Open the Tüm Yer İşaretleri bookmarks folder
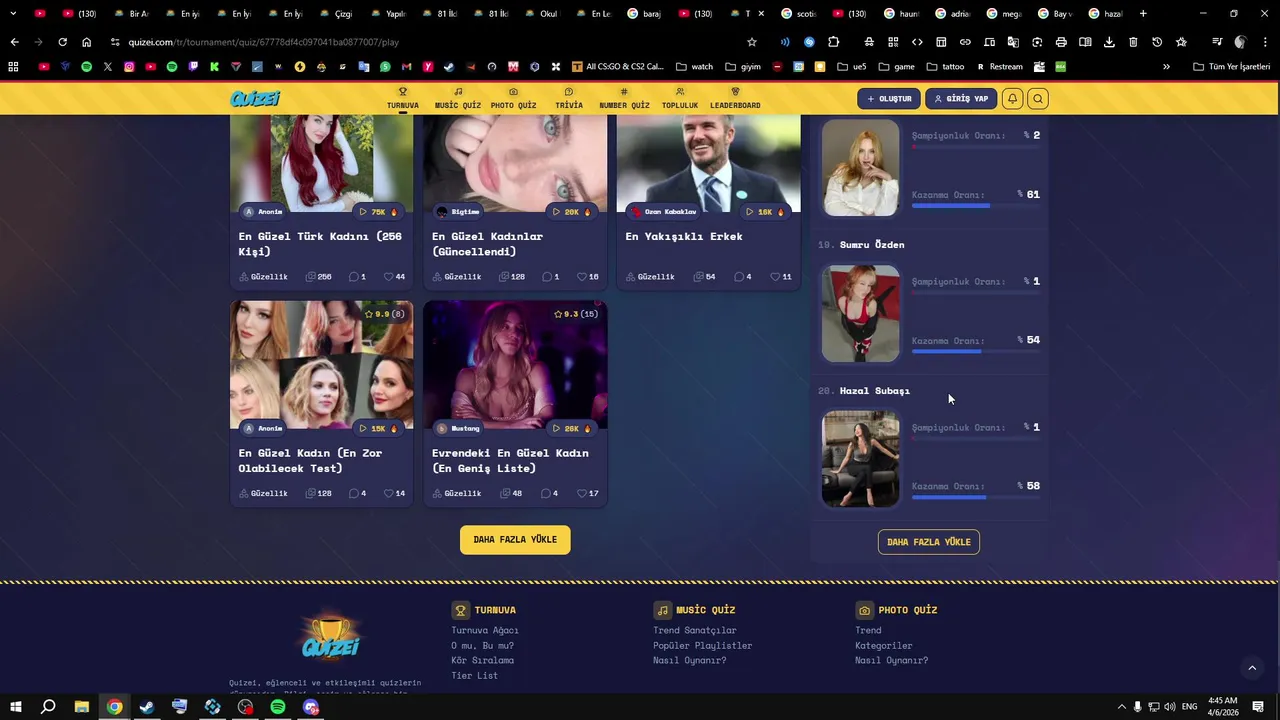This screenshot has width=1280, height=720. pos(1231,67)
